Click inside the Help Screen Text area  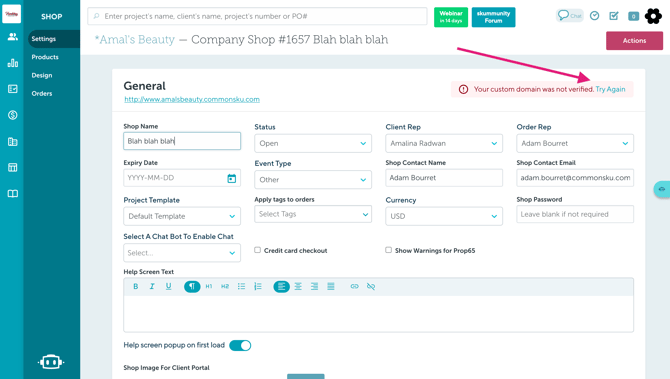click(379, 314)
